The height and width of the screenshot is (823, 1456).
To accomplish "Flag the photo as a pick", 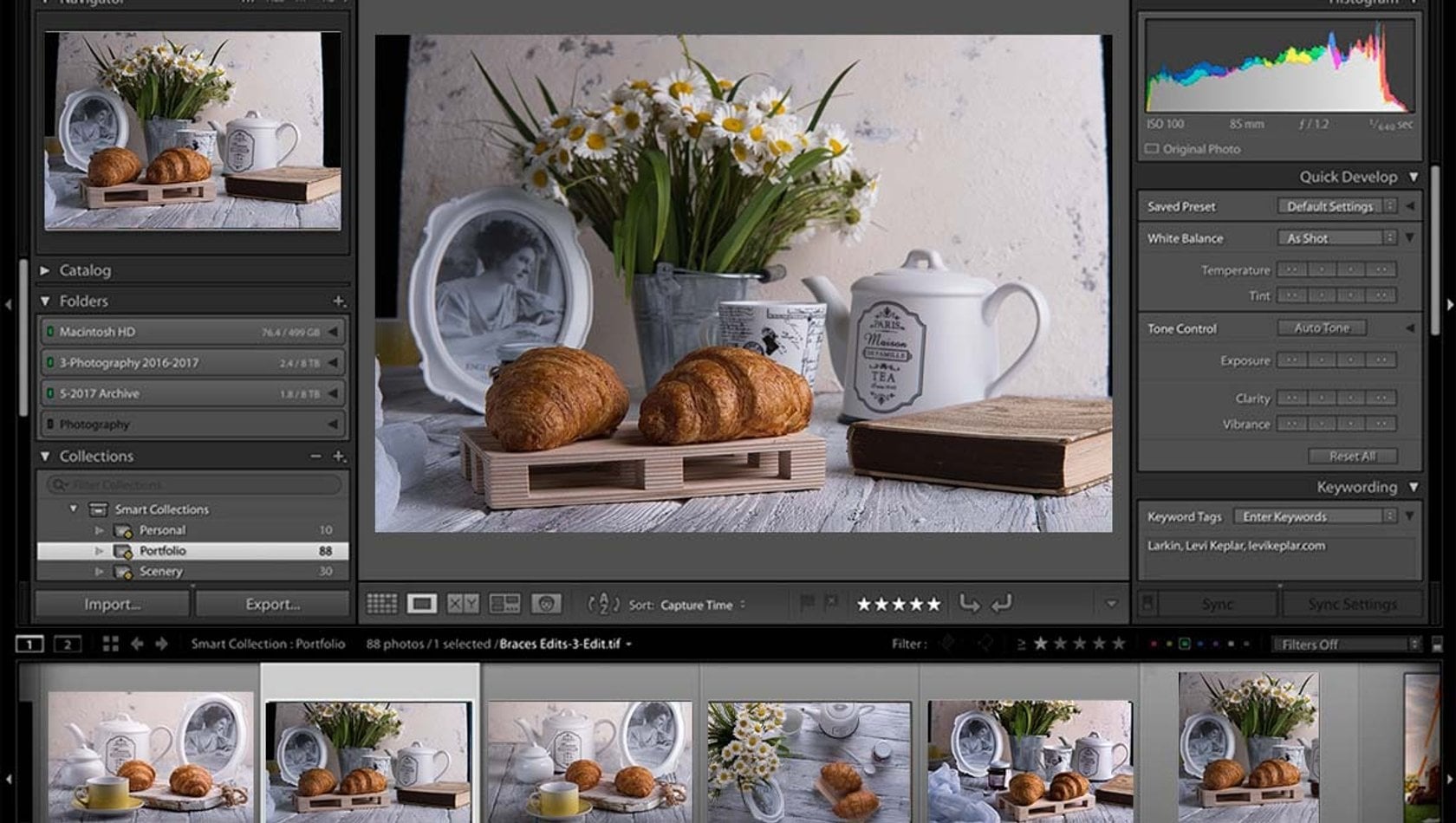I will coord(807,604).
